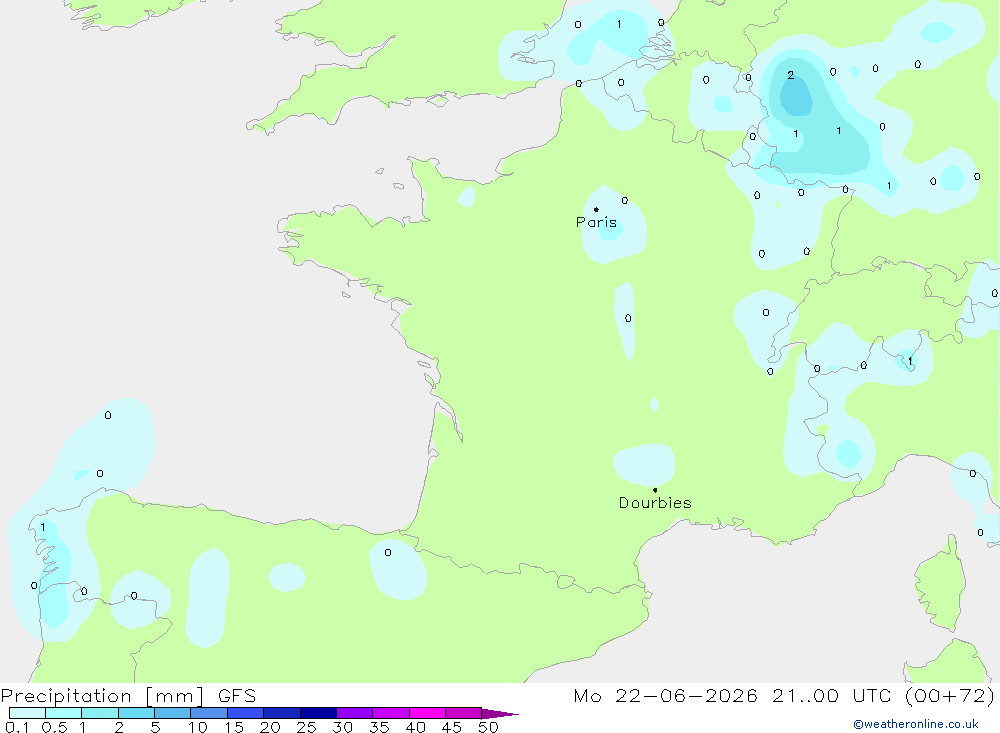Click the Dourbies location dot marker

[x=655, y=490]
